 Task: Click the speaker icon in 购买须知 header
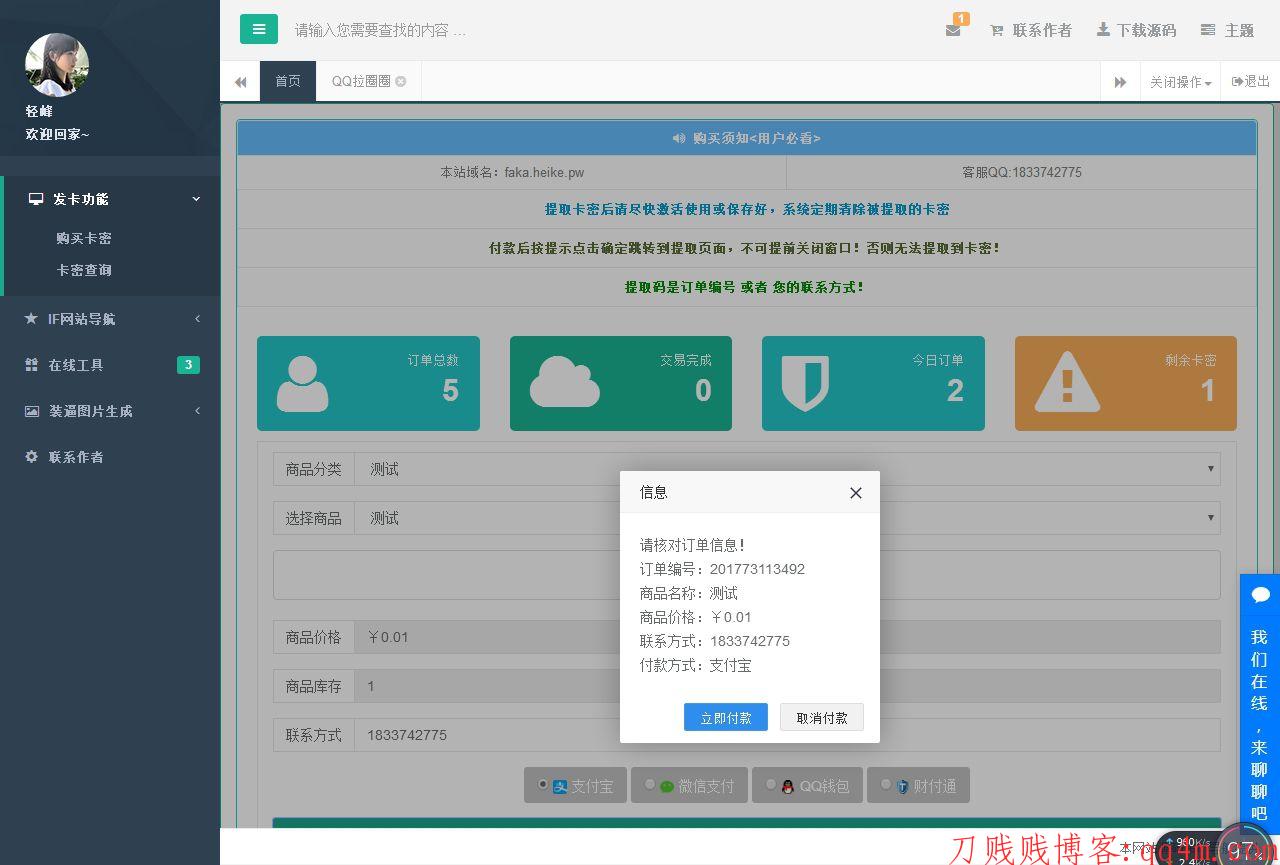point(679,138)
